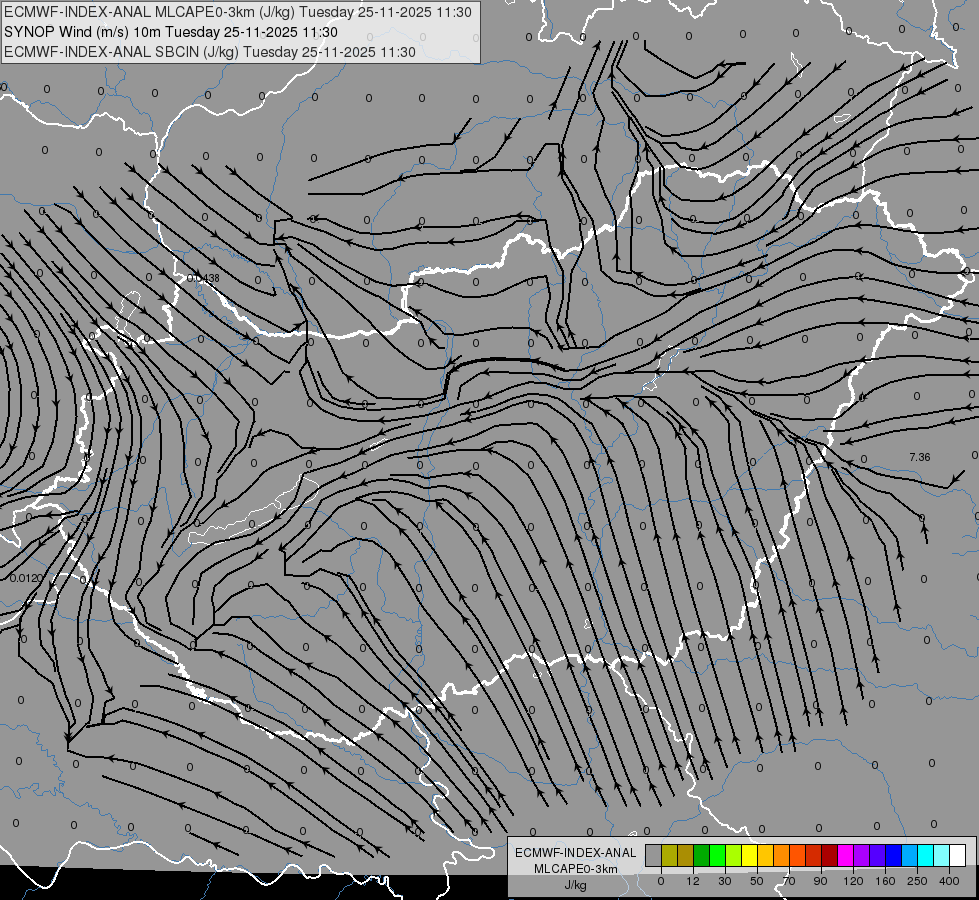Click the ECMWF-INDEX-ANAL legend caption
The image size is (979, 900).
[576, 853]
